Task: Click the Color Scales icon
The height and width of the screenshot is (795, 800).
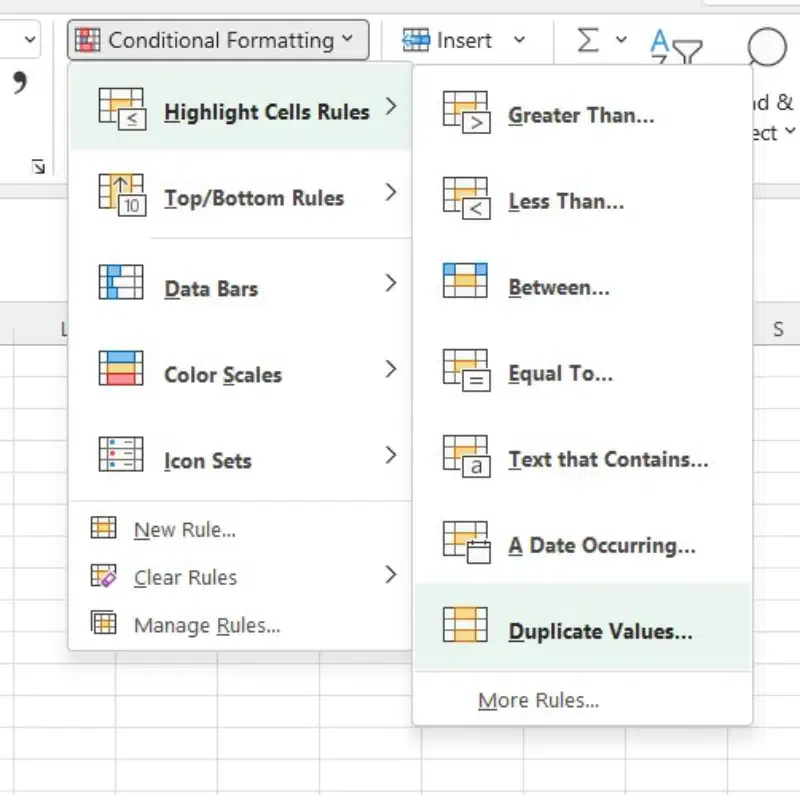Action: point(121,371)
